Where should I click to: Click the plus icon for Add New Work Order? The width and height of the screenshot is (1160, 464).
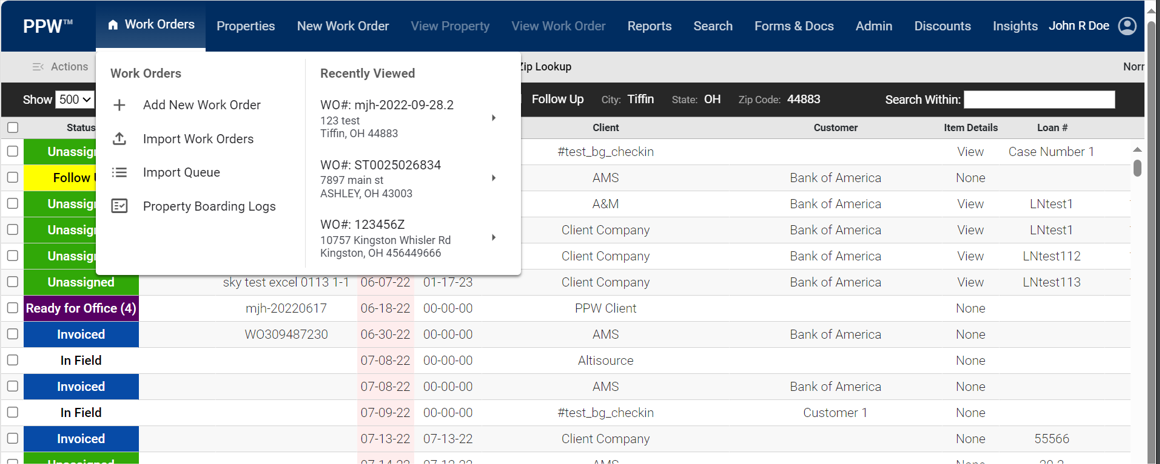pyautogui.click(x=119, y=105)
